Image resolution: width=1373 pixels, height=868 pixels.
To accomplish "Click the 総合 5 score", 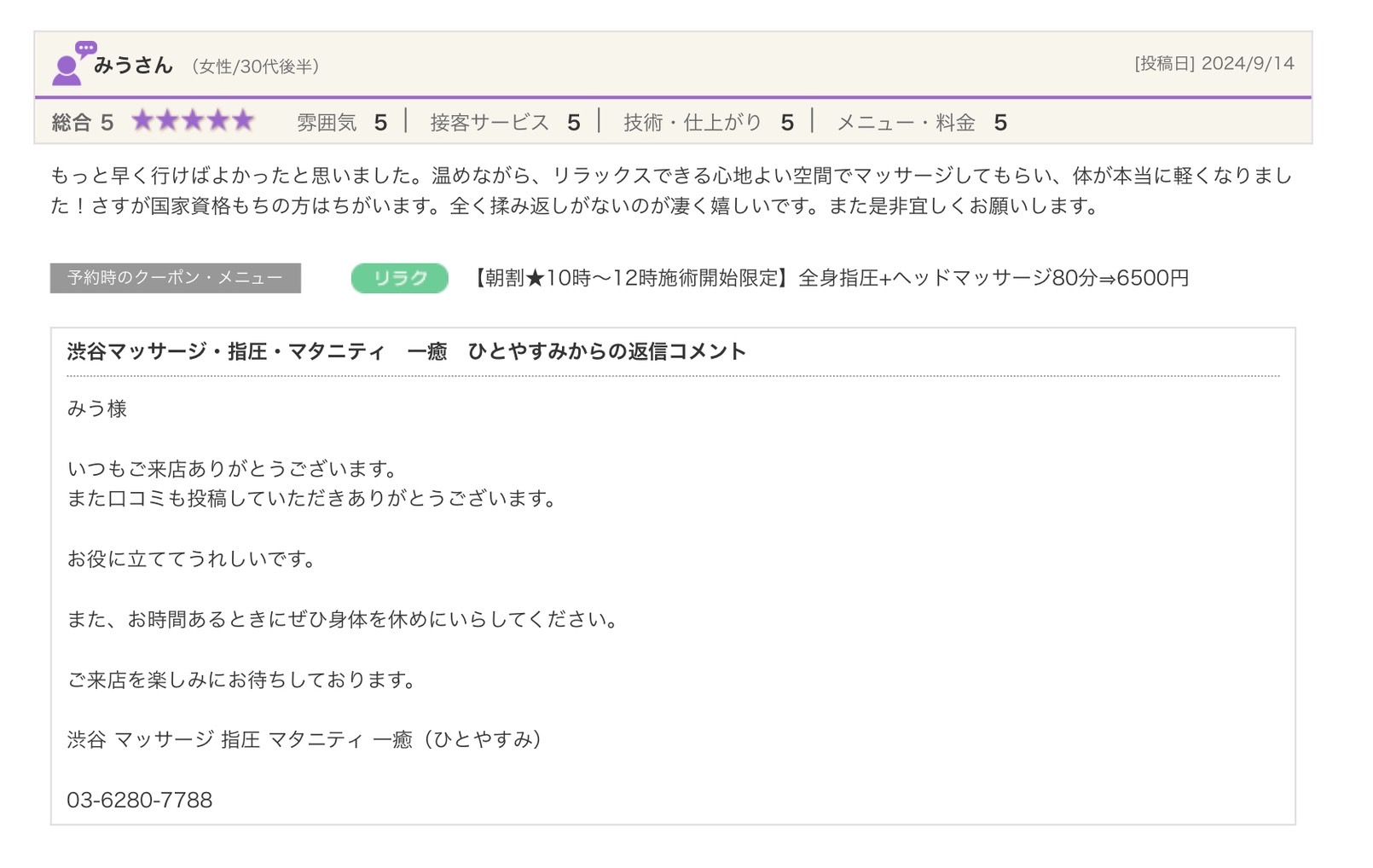I will point(83,123).
